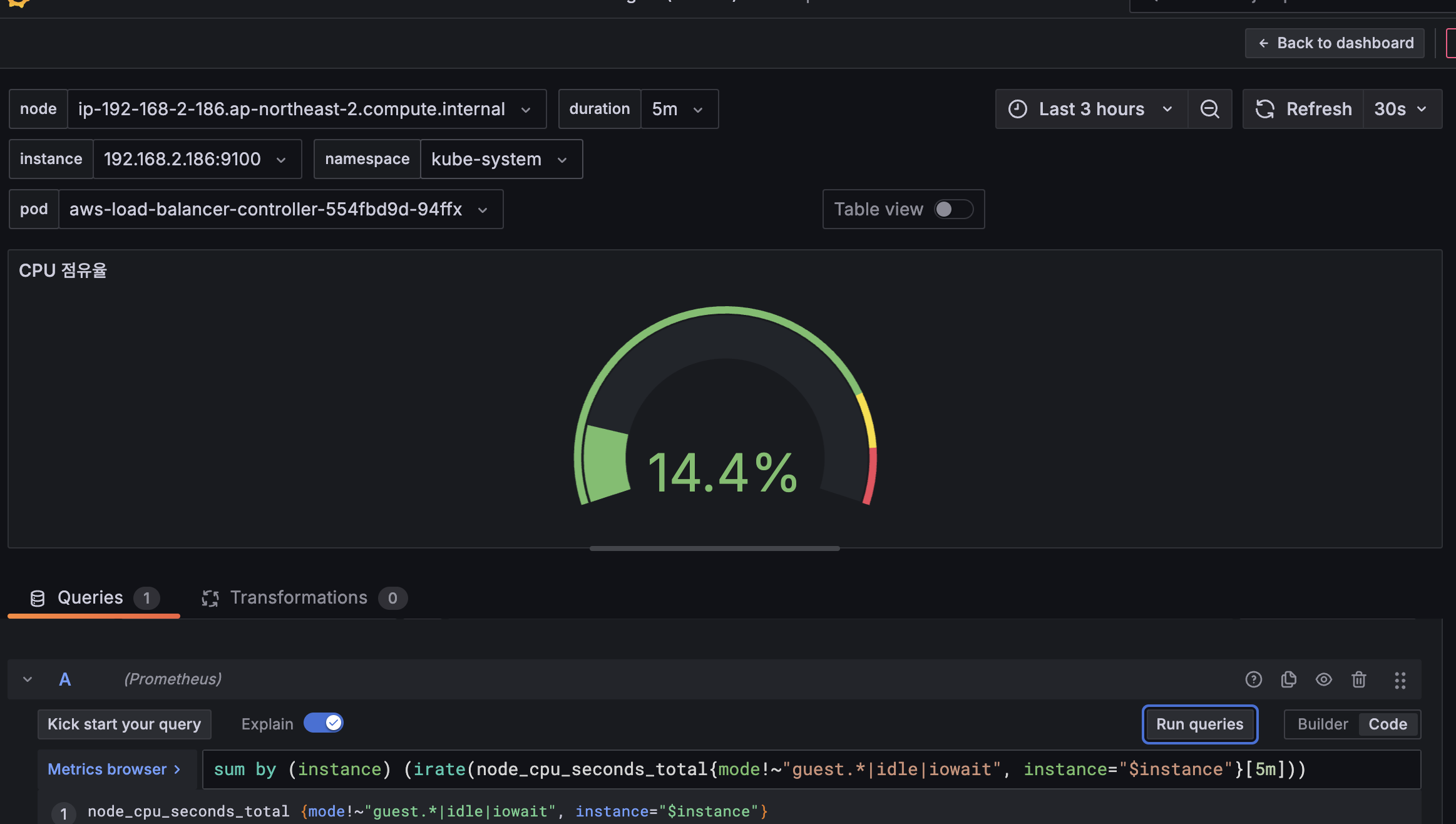Click the panel resize bar below the gauge

(714, 548)
